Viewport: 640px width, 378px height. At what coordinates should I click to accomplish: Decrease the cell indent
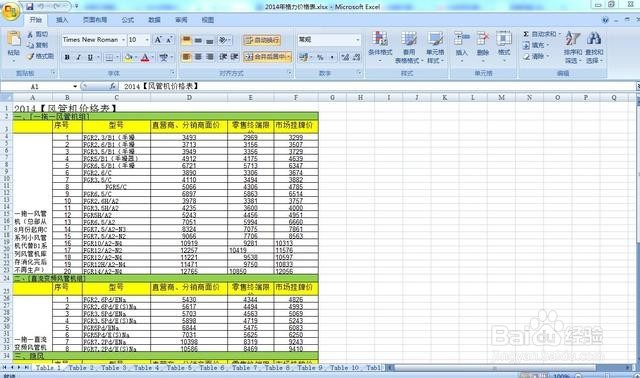(223, 57)
